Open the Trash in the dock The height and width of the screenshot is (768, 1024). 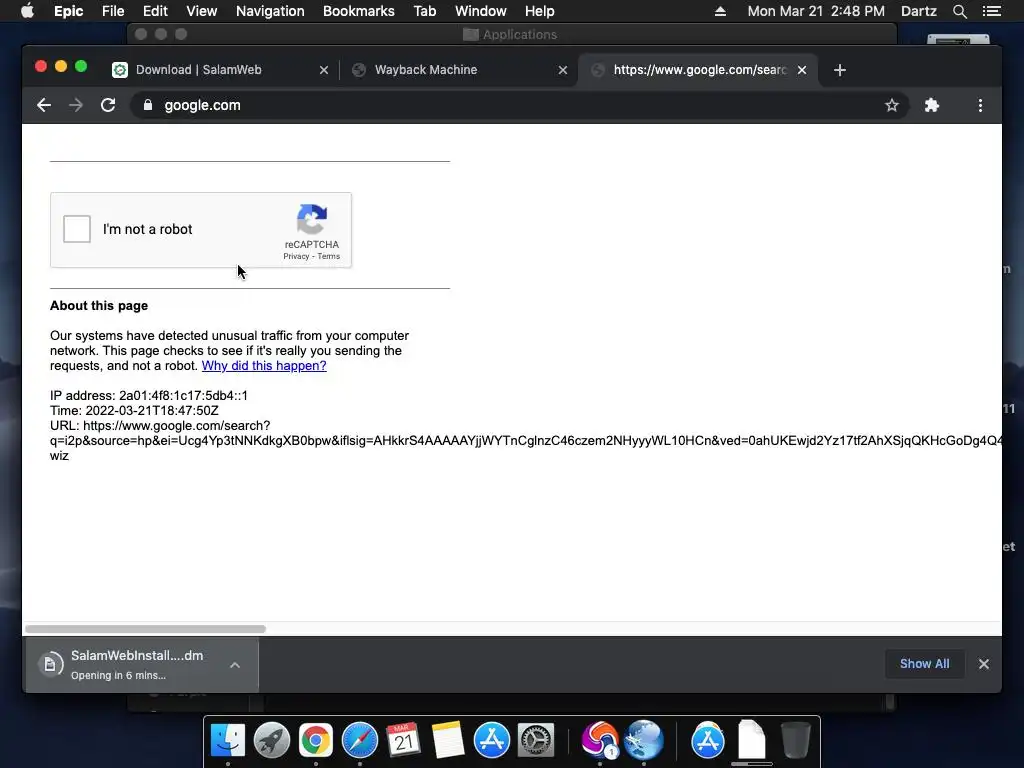coord(795,741)
